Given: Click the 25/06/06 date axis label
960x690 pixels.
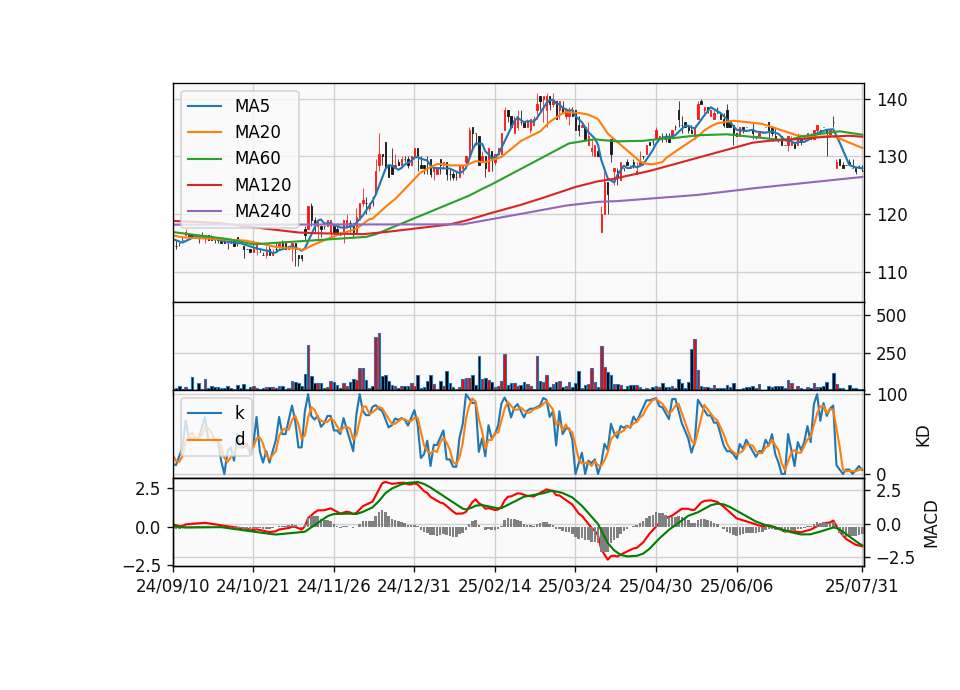Looking at the screenshot, I should click(x=737, y=586).
